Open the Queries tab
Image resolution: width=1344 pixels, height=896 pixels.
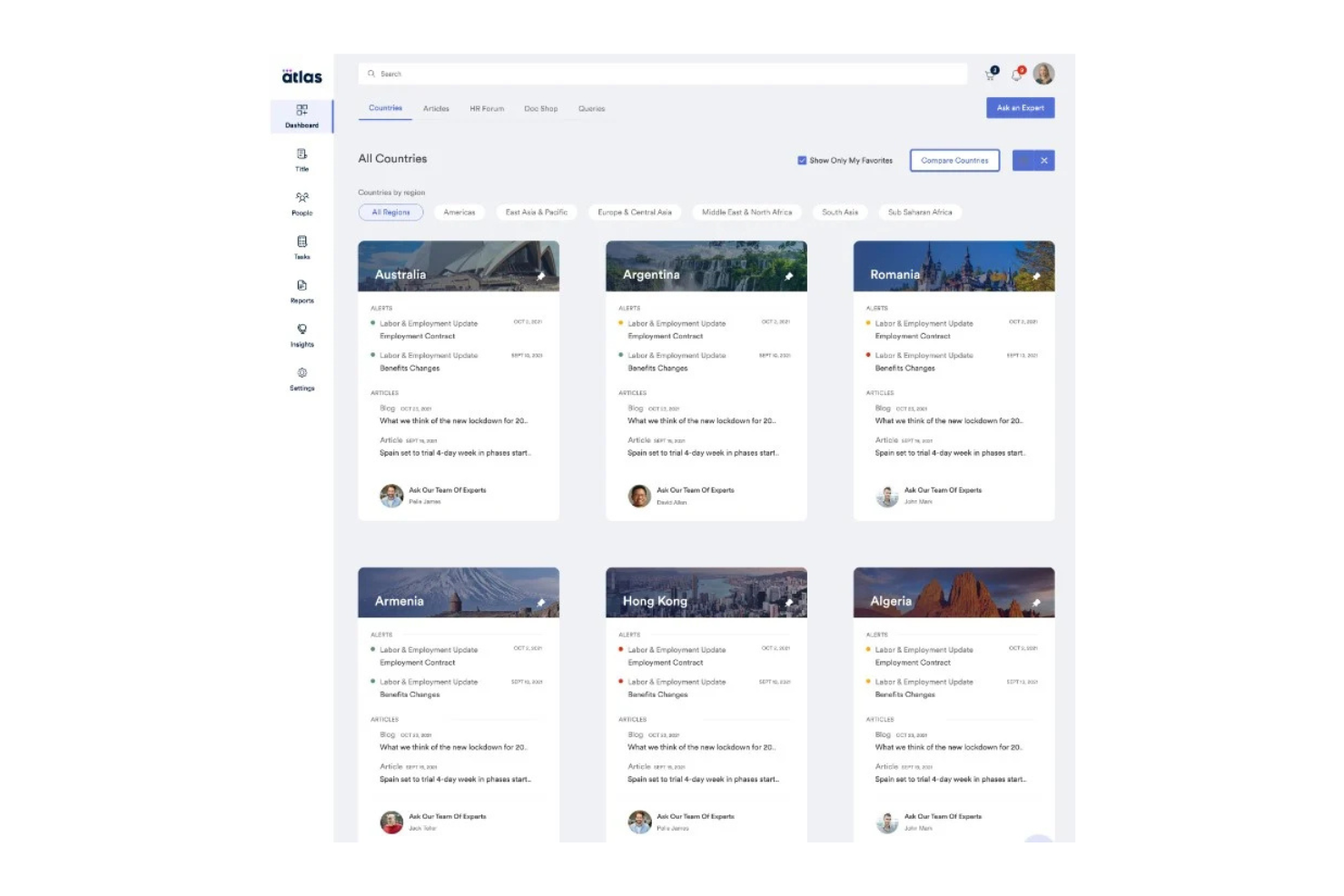point(591,109)
